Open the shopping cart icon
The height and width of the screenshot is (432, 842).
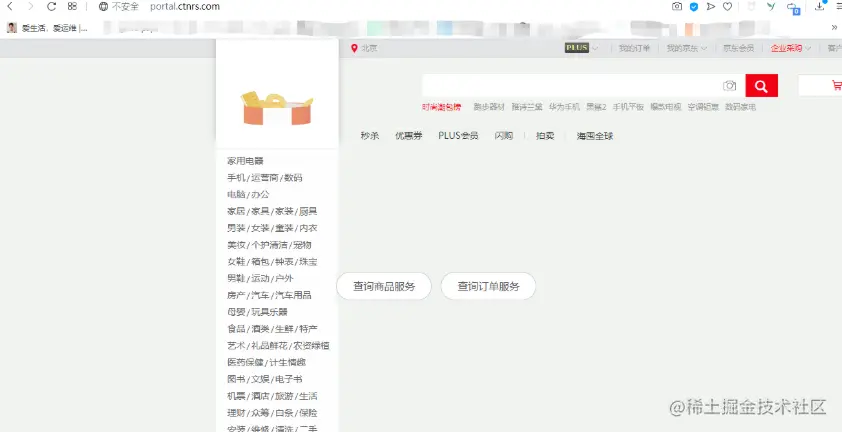(x=836, y=85)
